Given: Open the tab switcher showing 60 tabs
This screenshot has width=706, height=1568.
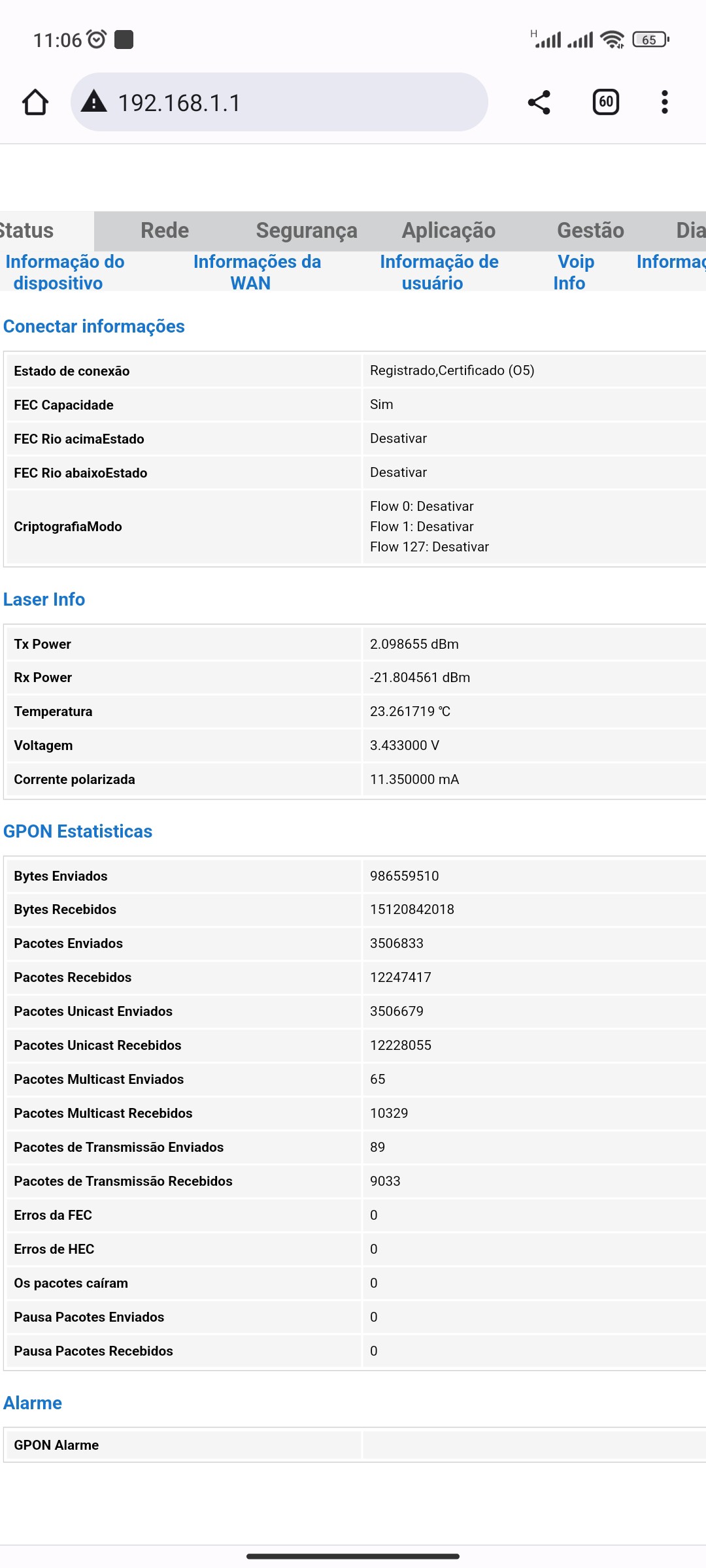Looking at the screenshot, I should [x=605, y=102].
